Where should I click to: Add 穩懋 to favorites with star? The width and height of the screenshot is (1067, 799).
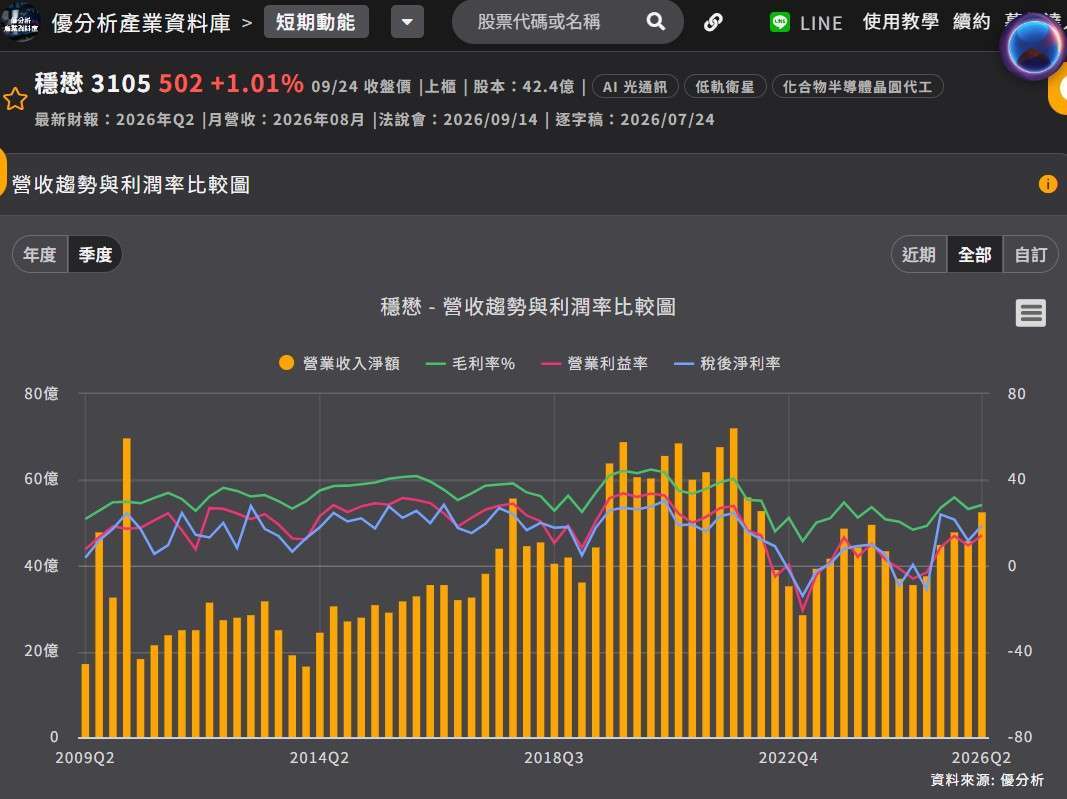[x=15, y=99]
